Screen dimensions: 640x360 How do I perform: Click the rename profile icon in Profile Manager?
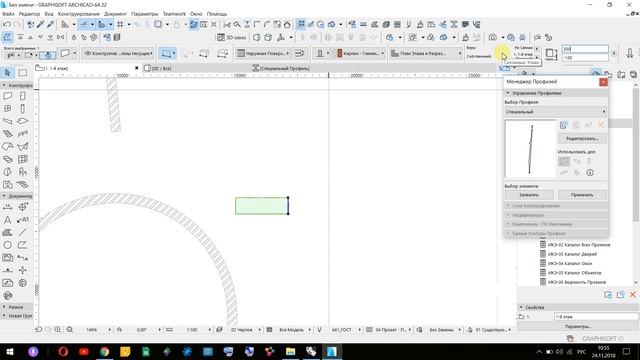coord(588,125)
